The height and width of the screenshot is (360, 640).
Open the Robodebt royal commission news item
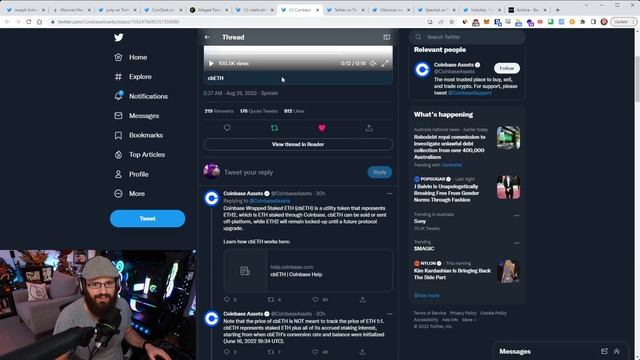467,147
